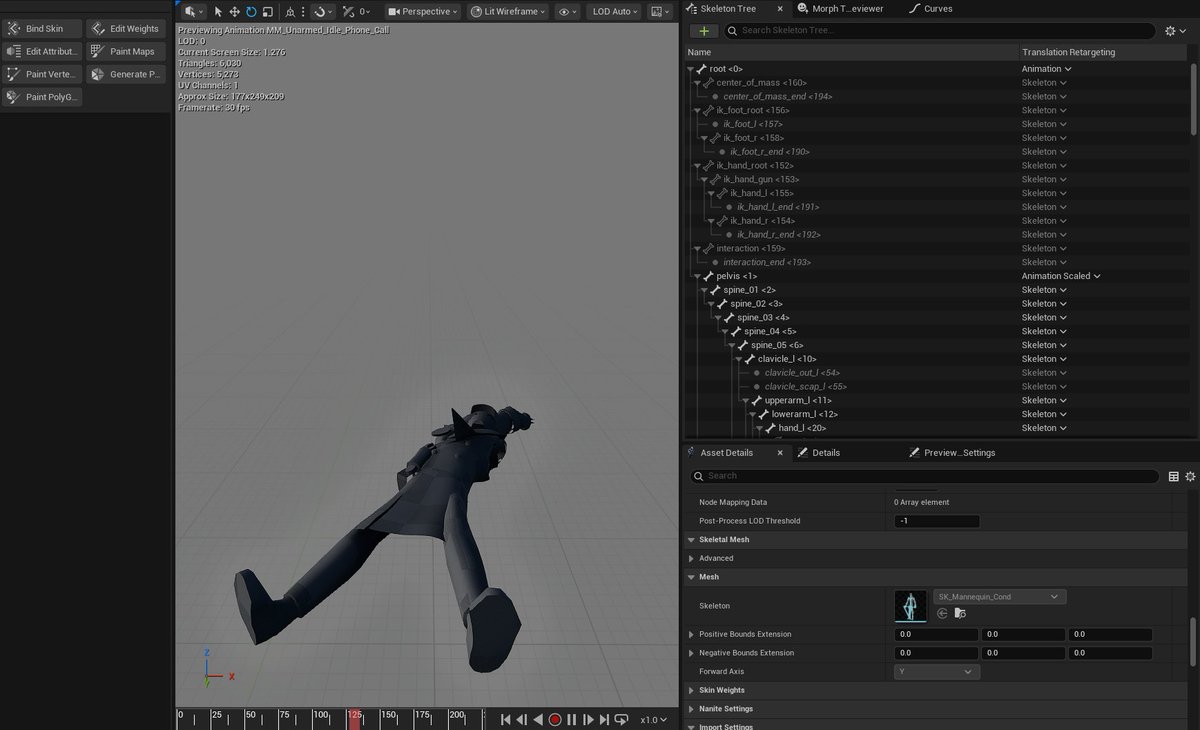Focus the Asset Details search field
Viewport: 1200px width, 730px height.
924,476
